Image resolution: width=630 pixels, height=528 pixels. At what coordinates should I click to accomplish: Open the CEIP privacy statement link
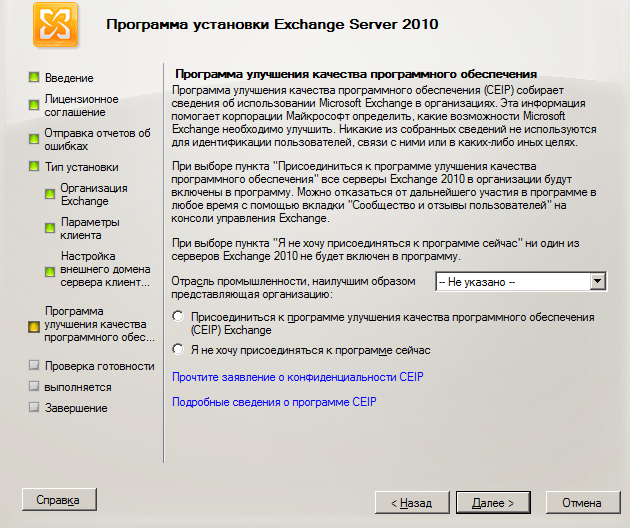point(297,377)
